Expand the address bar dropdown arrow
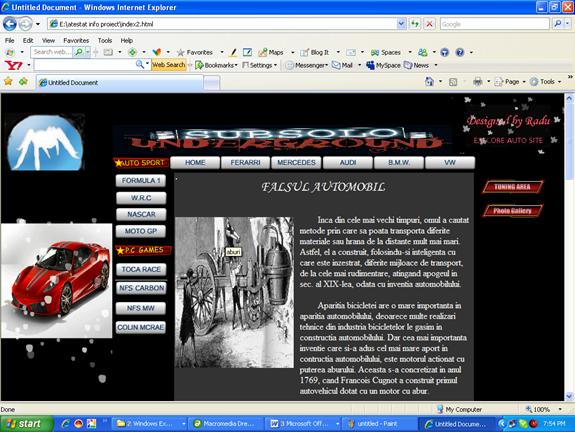The width and height of the screenshot is (575, 432). [401, 24]
